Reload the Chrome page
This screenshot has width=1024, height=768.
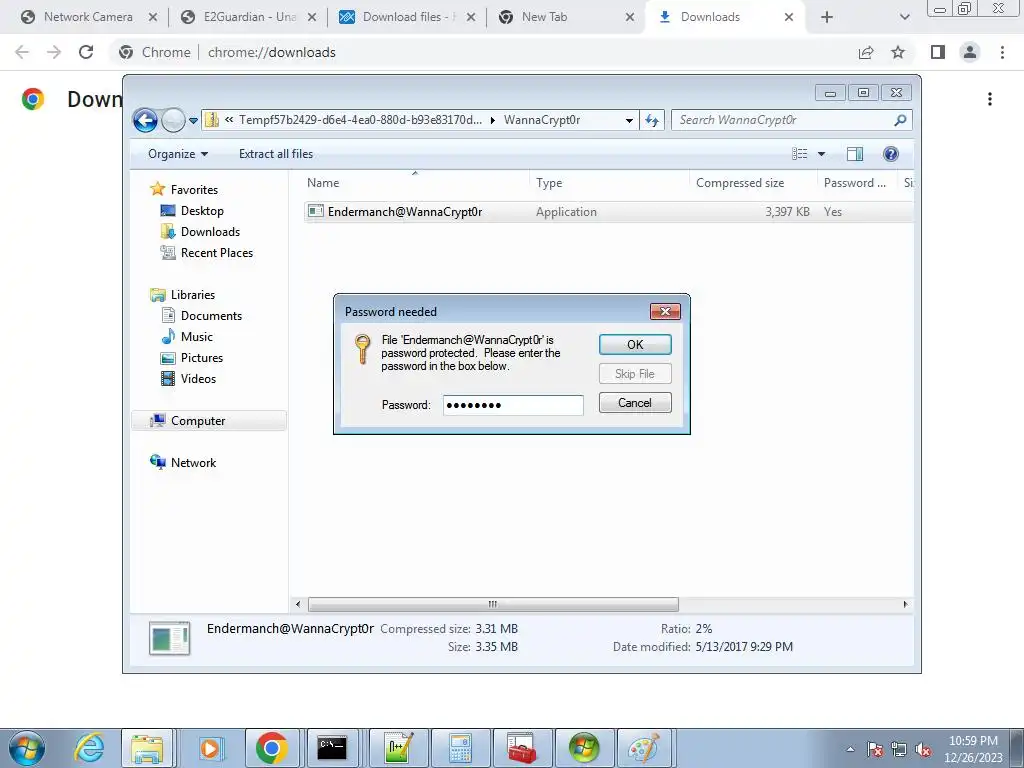pos(86,52)
